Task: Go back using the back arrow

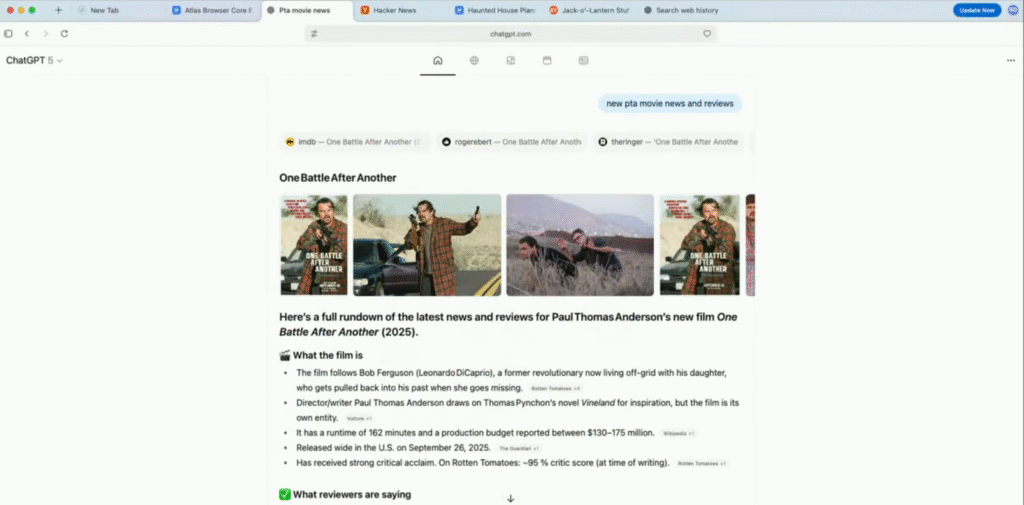Action: [x=27, y=33]
